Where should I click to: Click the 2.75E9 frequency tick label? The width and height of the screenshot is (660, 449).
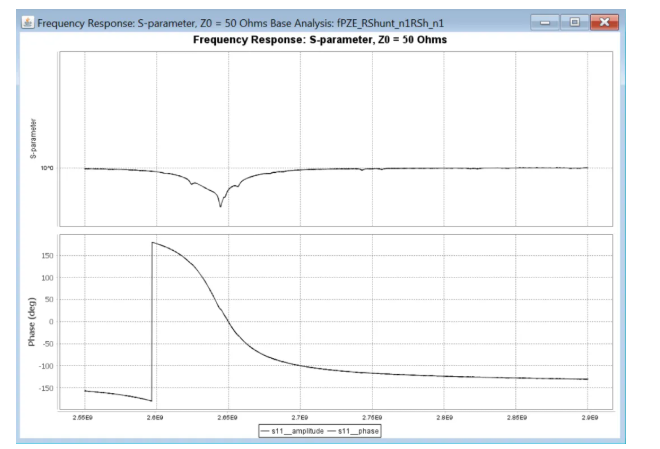pyautogui.click(x=372, y=411)
